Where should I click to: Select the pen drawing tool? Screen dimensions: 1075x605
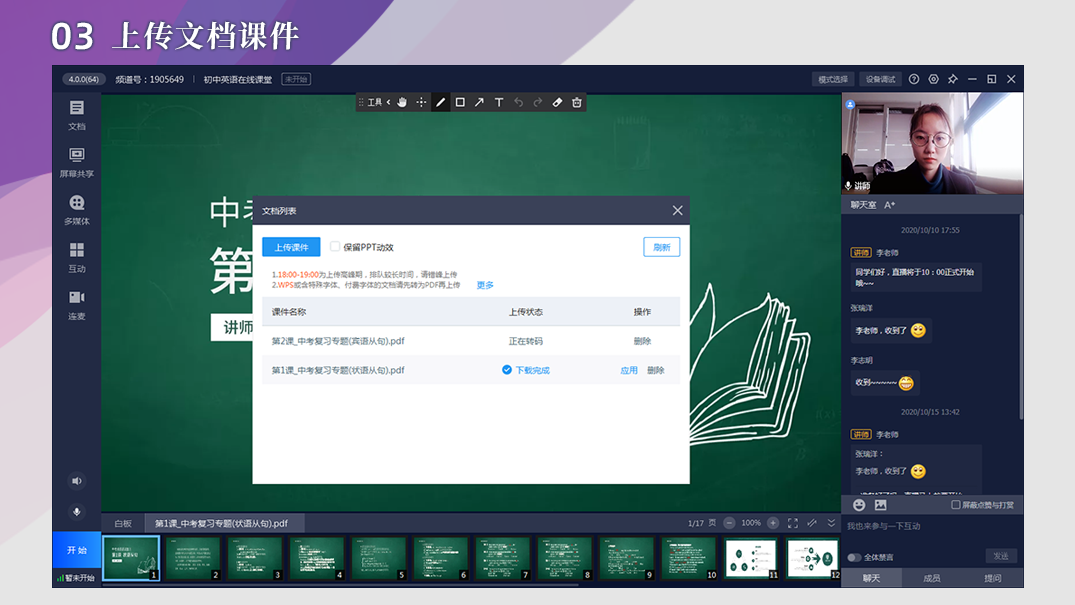(441, 102)
